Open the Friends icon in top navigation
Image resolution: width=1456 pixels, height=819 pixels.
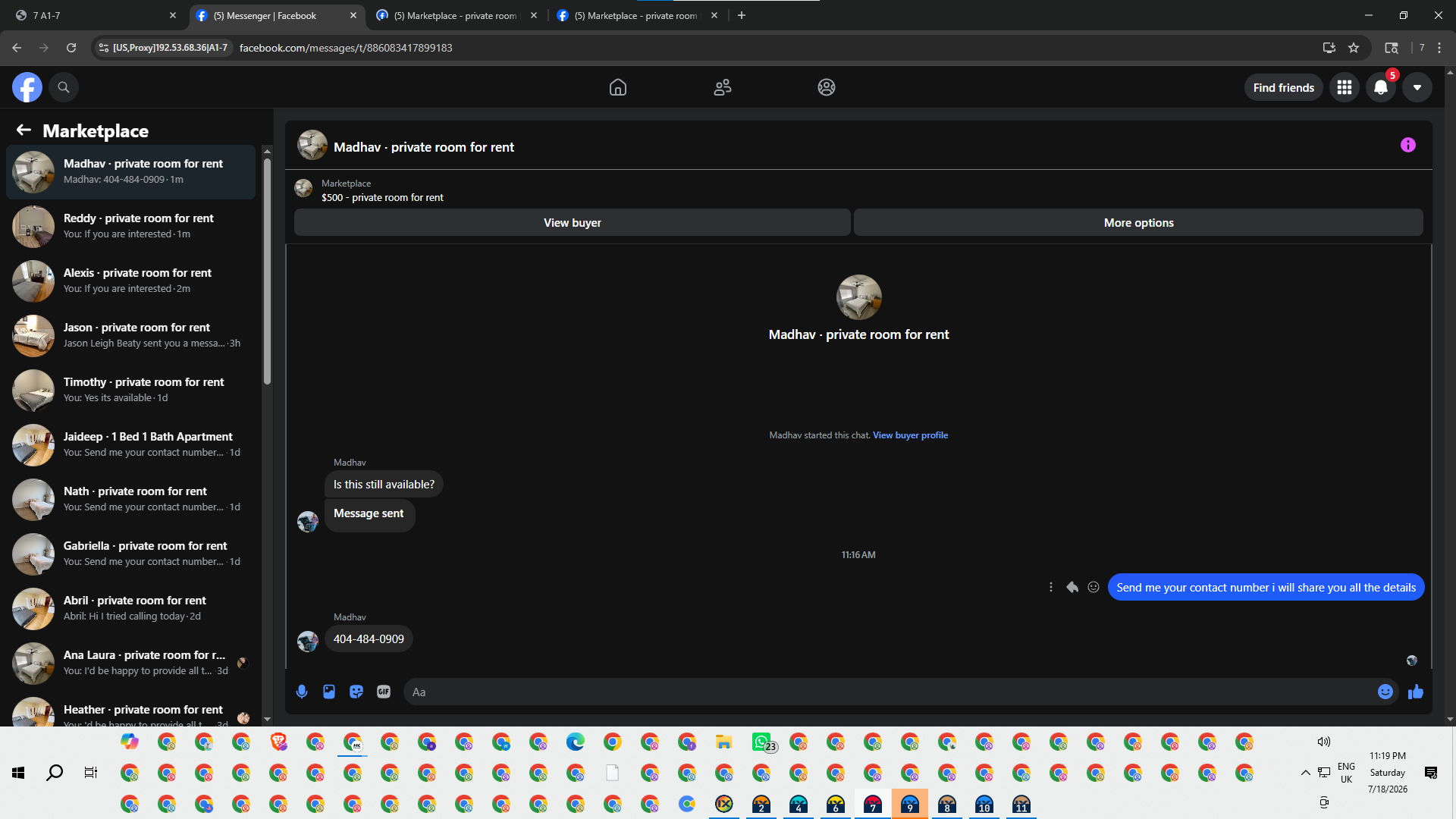723,87
